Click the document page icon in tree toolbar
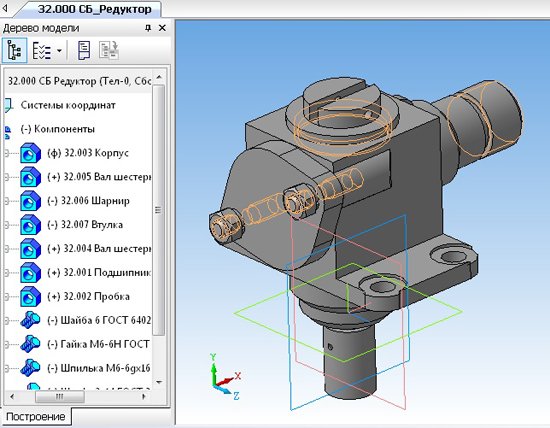Screen dimensions: 550x428 (x=84, y=50)
